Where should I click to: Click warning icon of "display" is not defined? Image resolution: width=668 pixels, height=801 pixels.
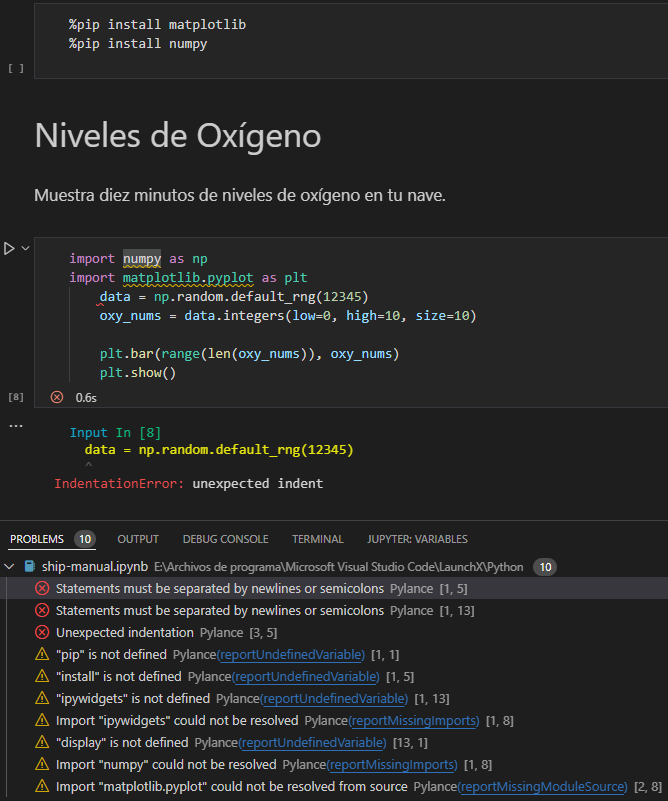coord(42,742)
